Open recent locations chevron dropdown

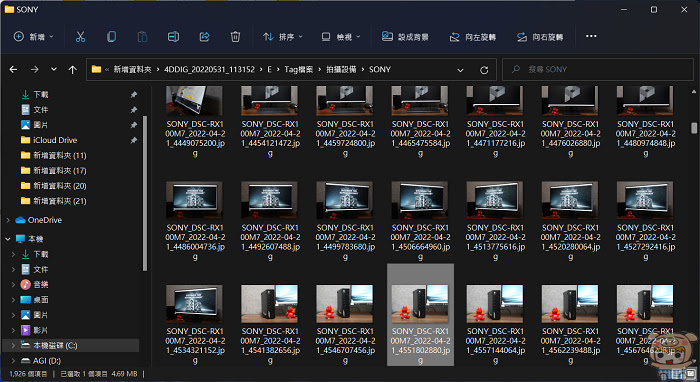point(54,70)
